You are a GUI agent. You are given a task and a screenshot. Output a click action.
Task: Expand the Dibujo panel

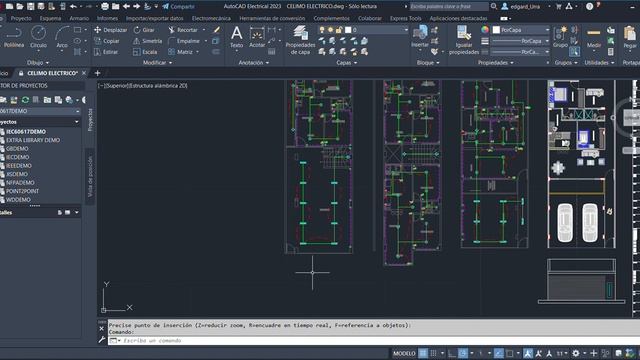tap(38, 63)
